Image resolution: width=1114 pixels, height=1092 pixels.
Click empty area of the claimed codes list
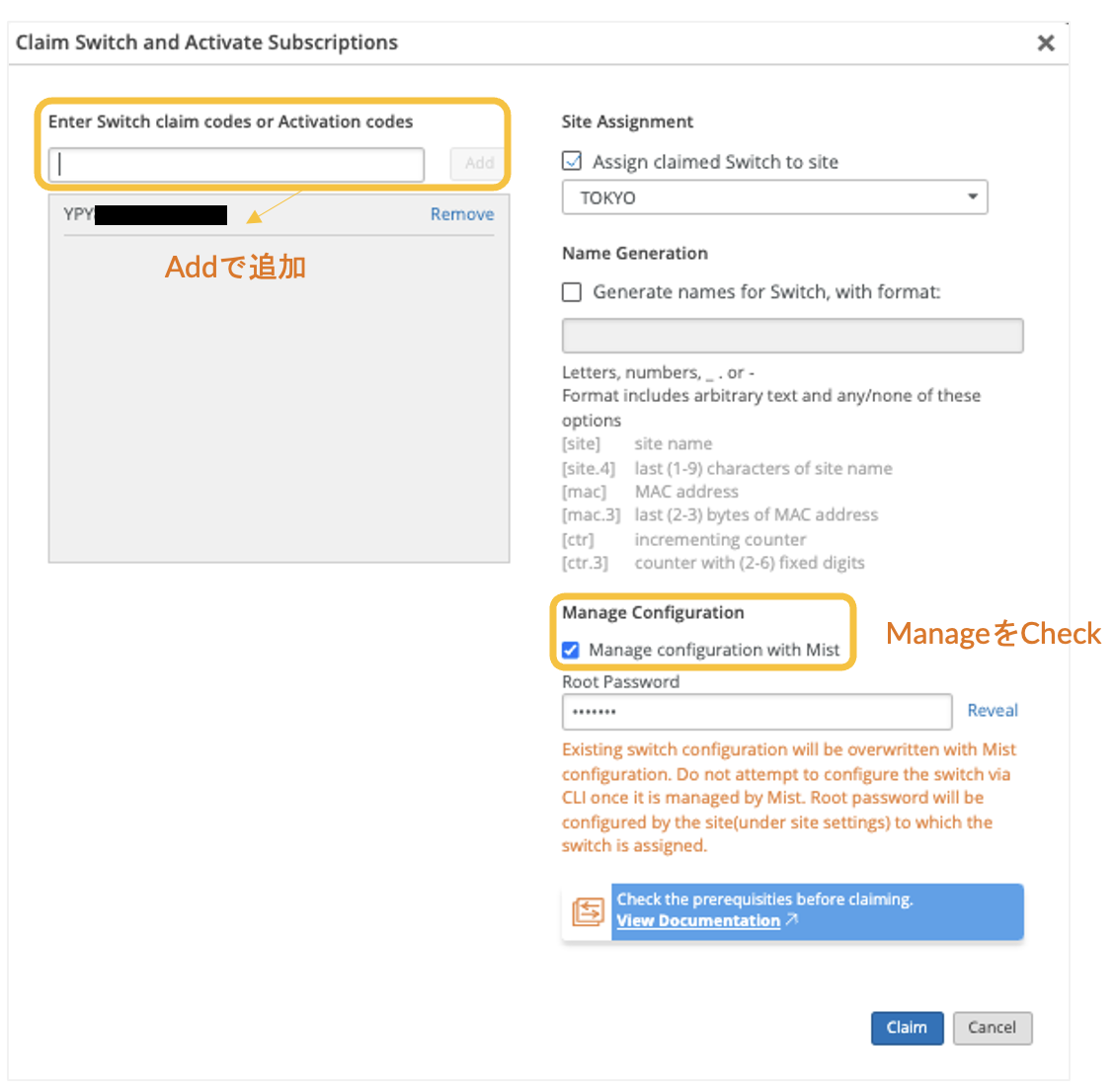(278, 415)
